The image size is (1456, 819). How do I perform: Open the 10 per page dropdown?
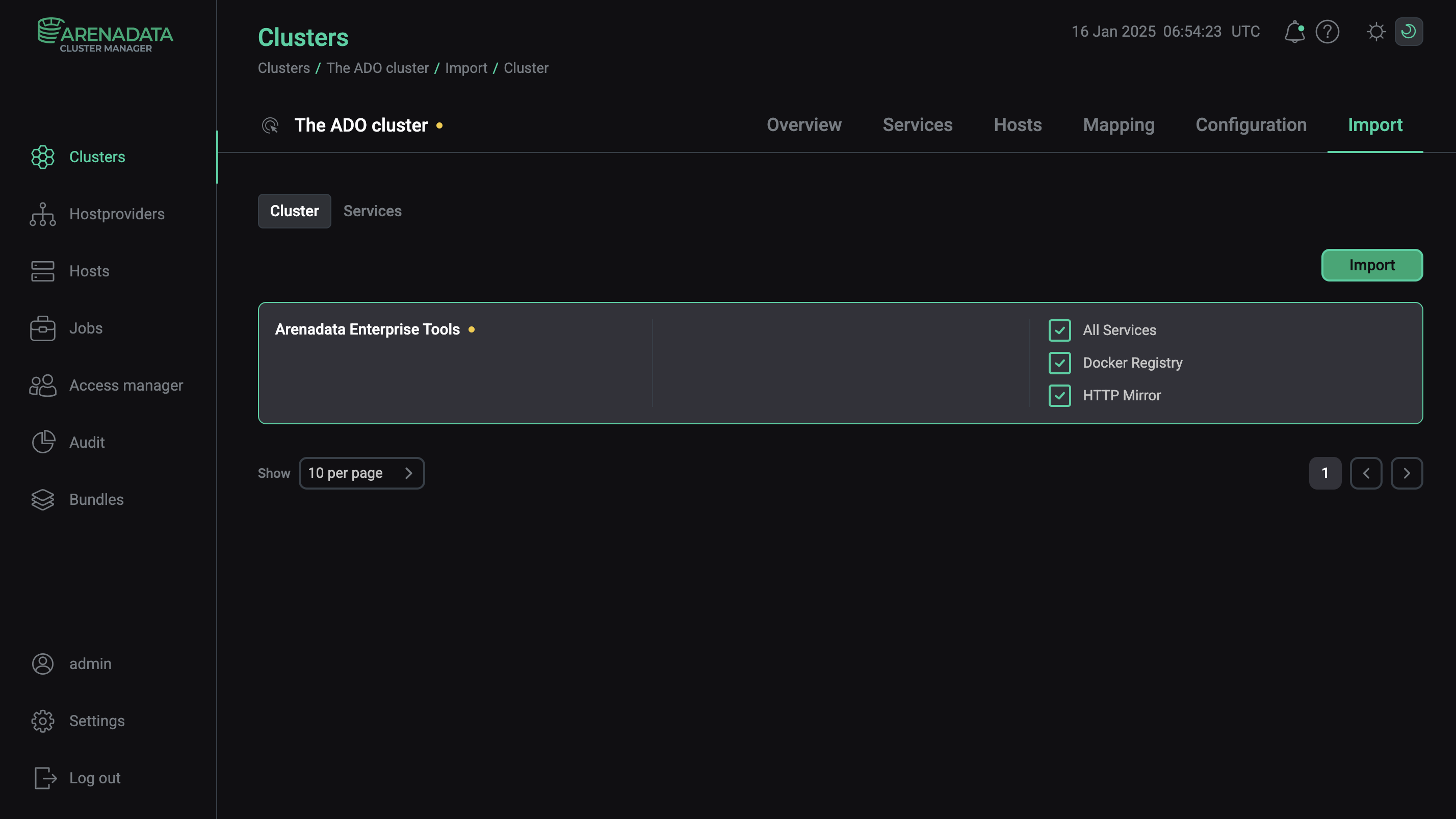(362, 473)
